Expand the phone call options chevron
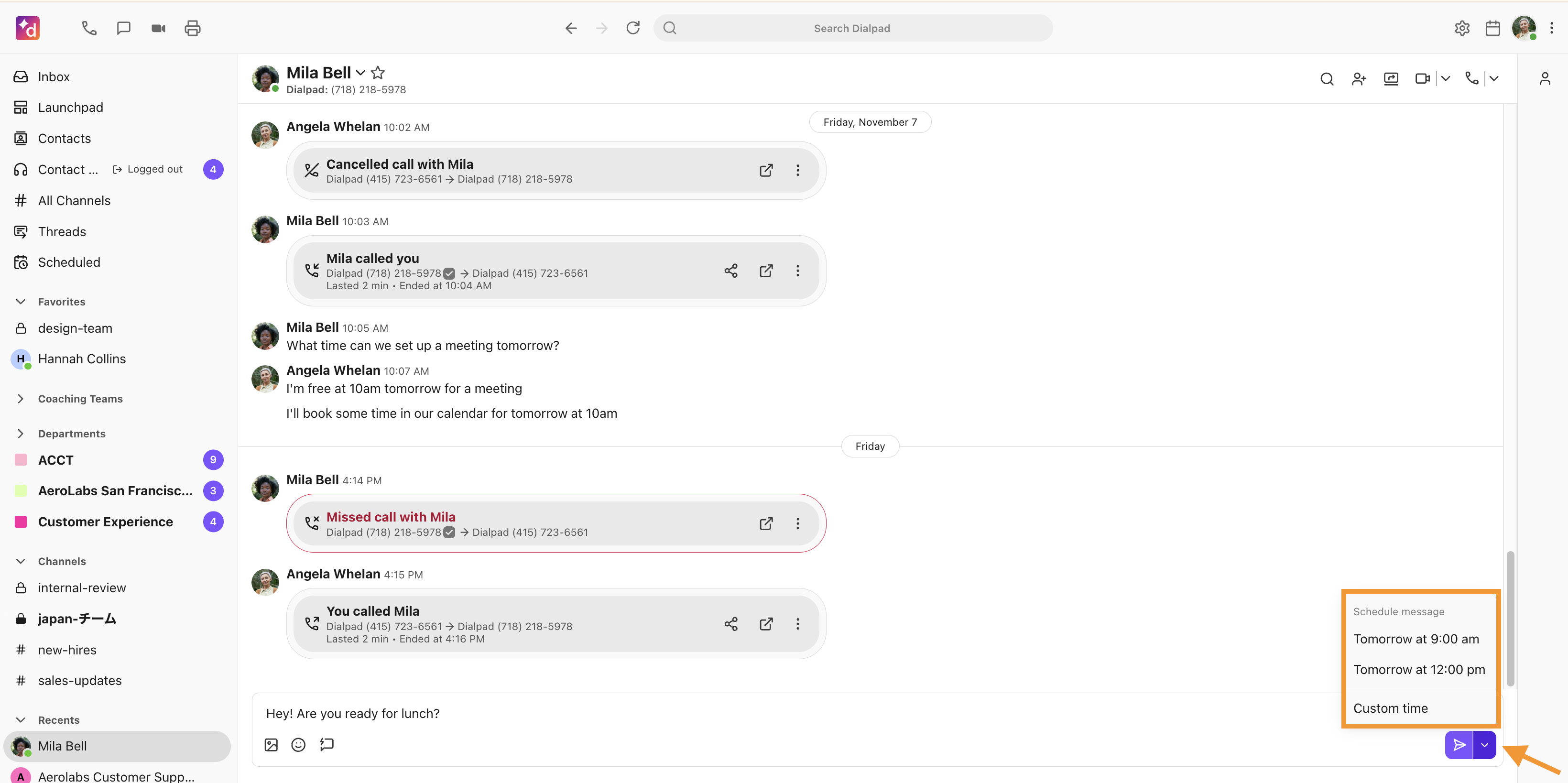 pyautogui.click(x=1494, y=78)
